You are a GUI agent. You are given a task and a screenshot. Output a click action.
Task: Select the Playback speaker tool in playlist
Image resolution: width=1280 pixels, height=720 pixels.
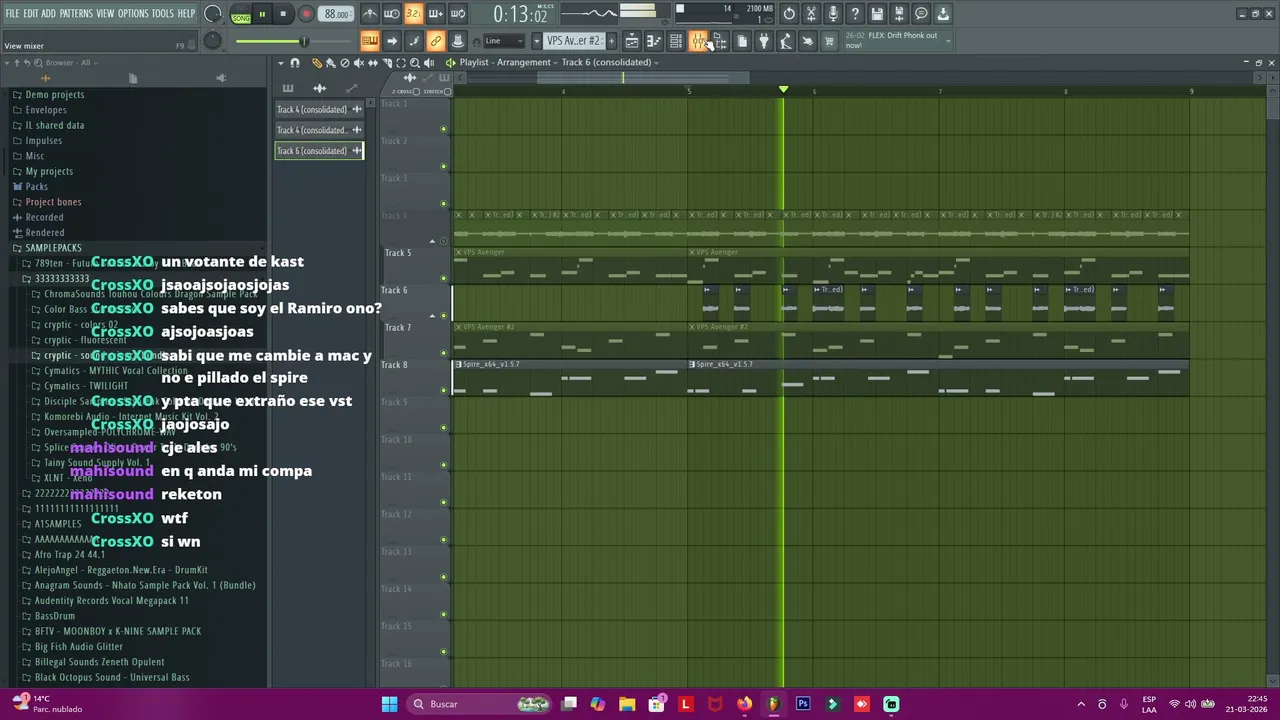tap(429, 63)
